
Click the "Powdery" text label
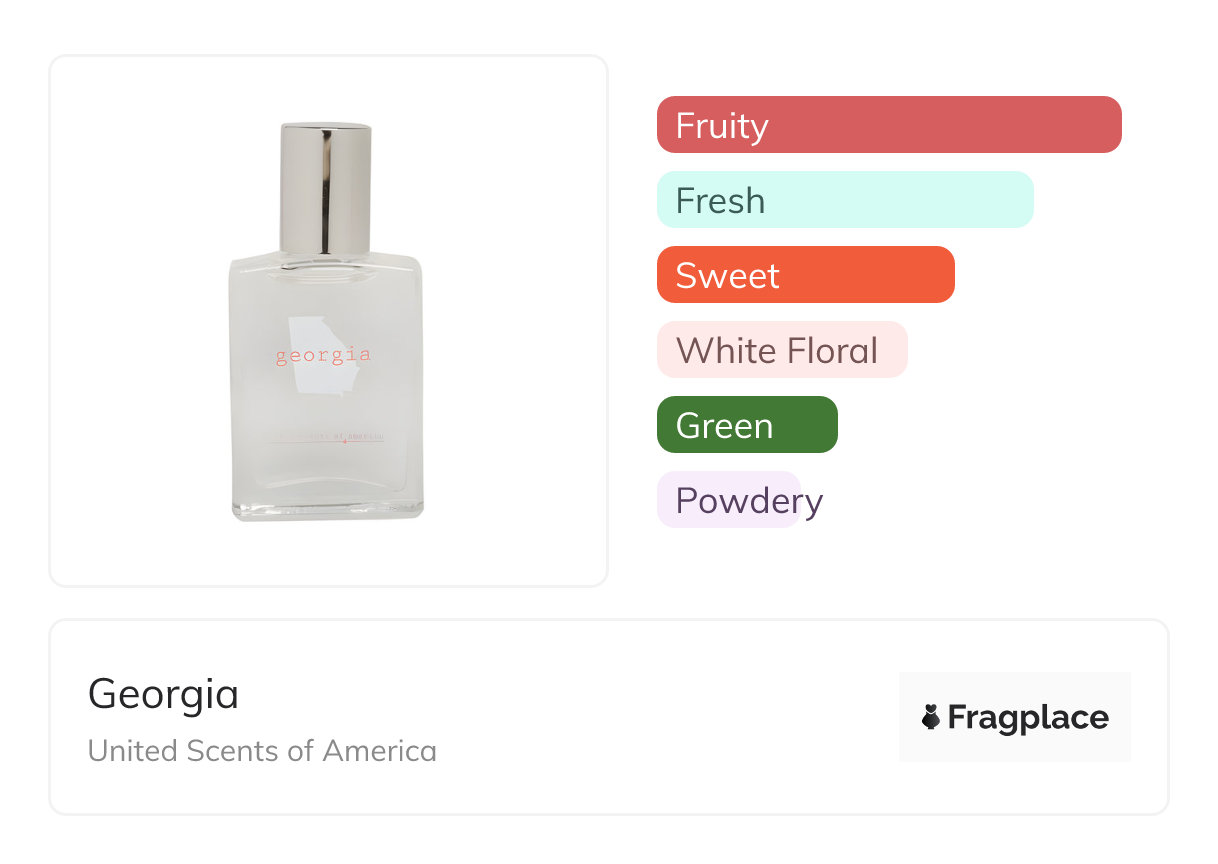[749, 501]
